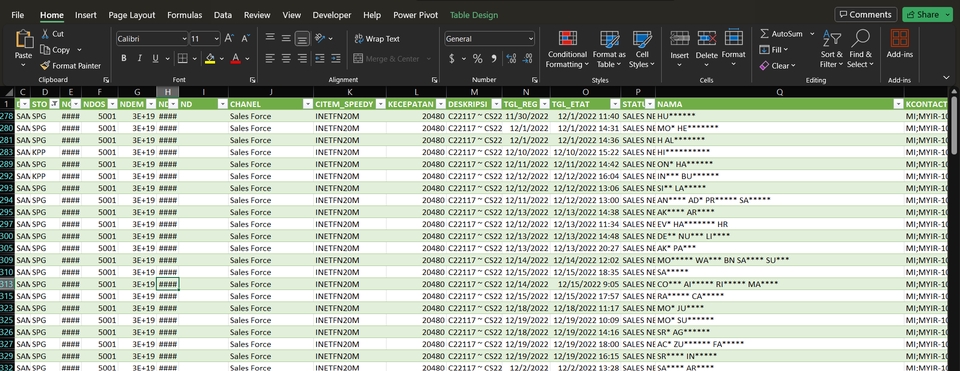Increase decimal places

(511, 59)
